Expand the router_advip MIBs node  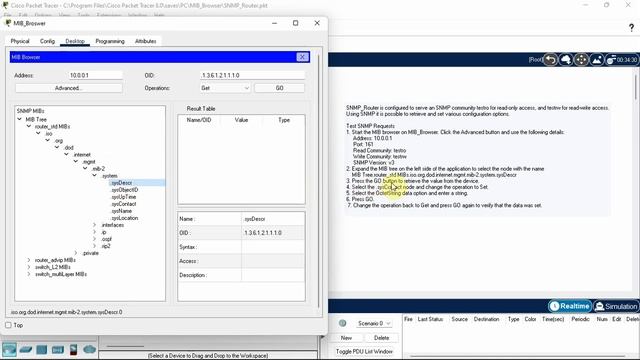click(x=29, y=260)
